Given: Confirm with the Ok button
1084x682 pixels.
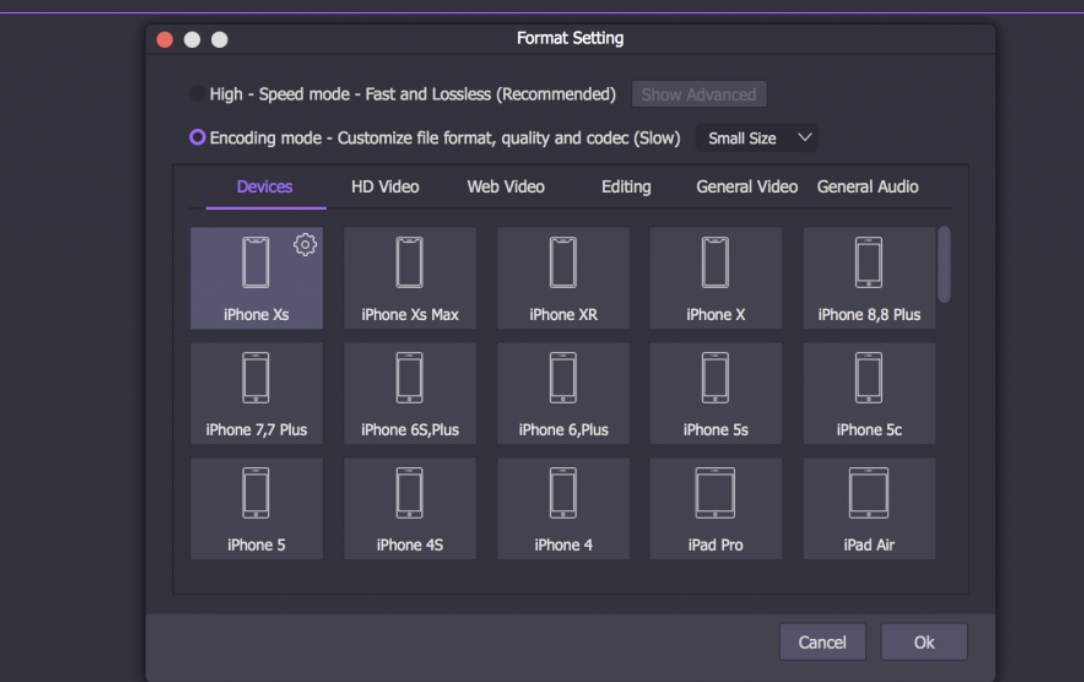Looking at the screenshot, I should point(924,643).
